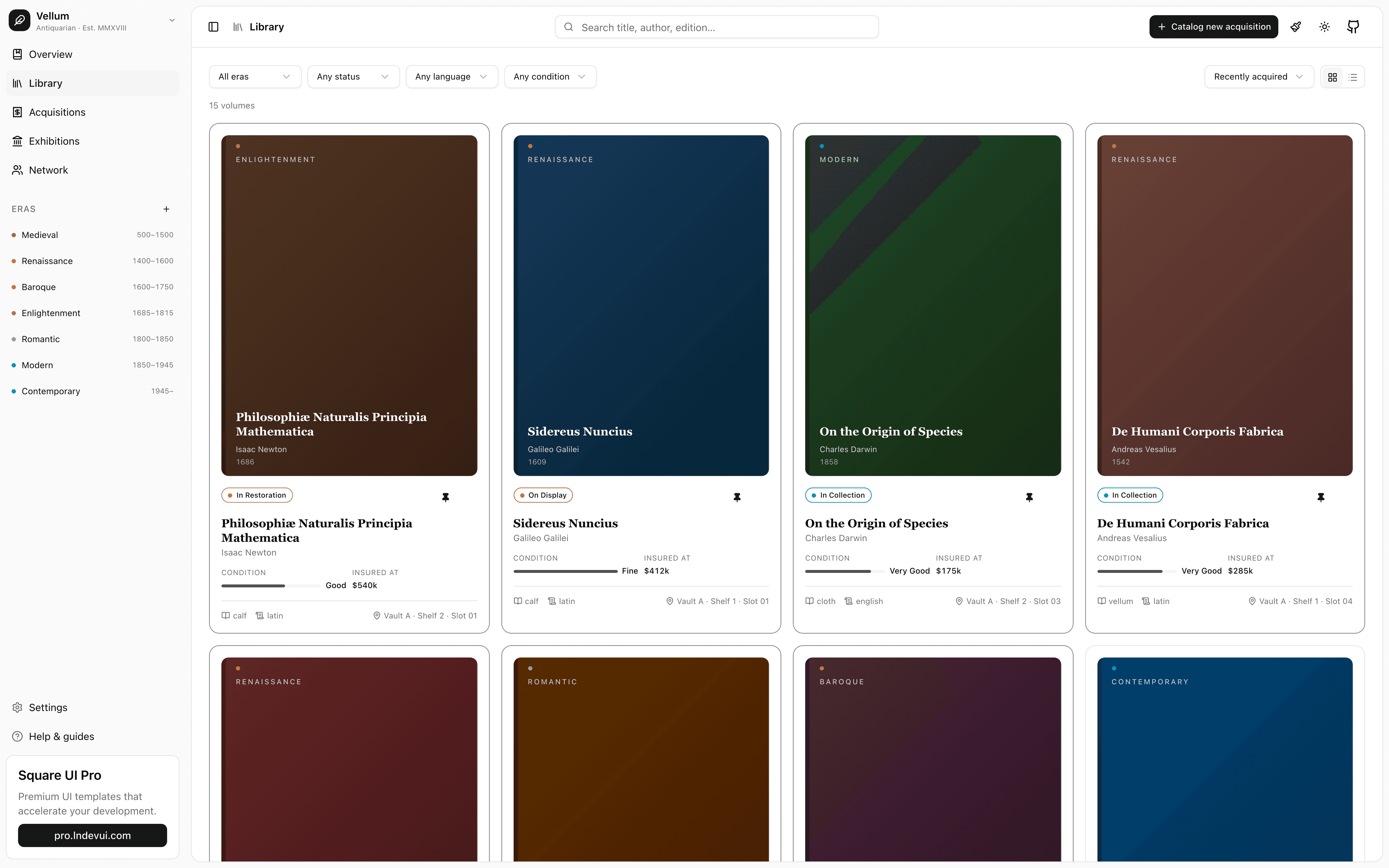Pin the De Humani Corporis Fabrica card

[x=1321, y=497]
